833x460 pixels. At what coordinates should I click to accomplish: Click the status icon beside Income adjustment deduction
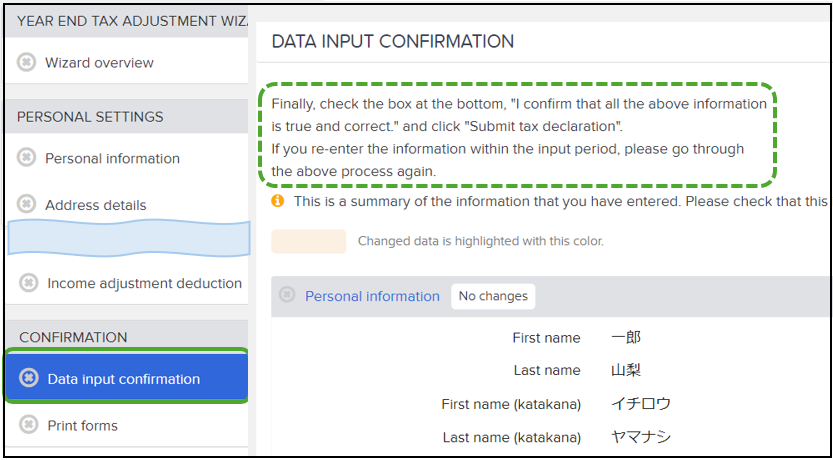[x=28, y=283]
